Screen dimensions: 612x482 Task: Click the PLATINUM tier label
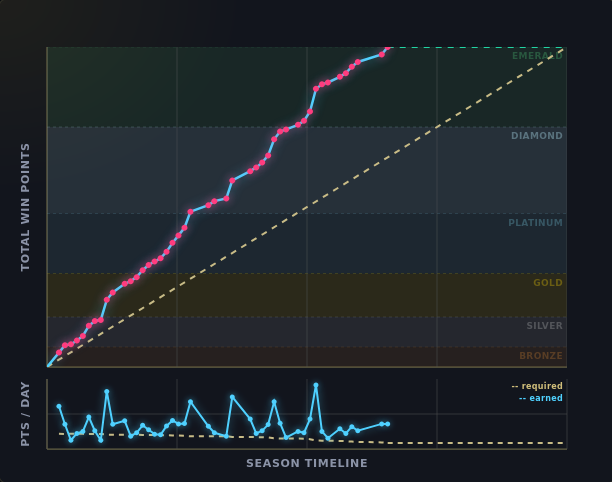coord(535,223)
